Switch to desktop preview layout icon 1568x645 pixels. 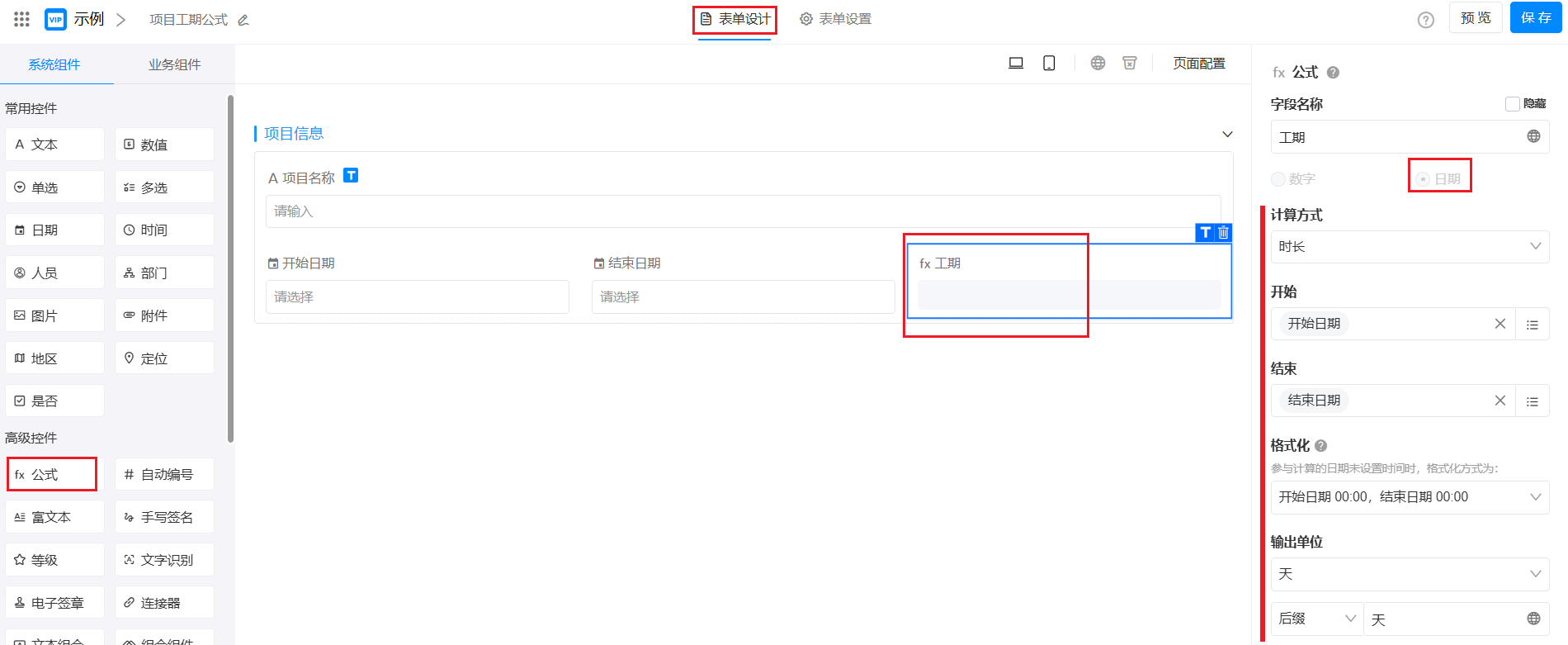[1016, 64]
